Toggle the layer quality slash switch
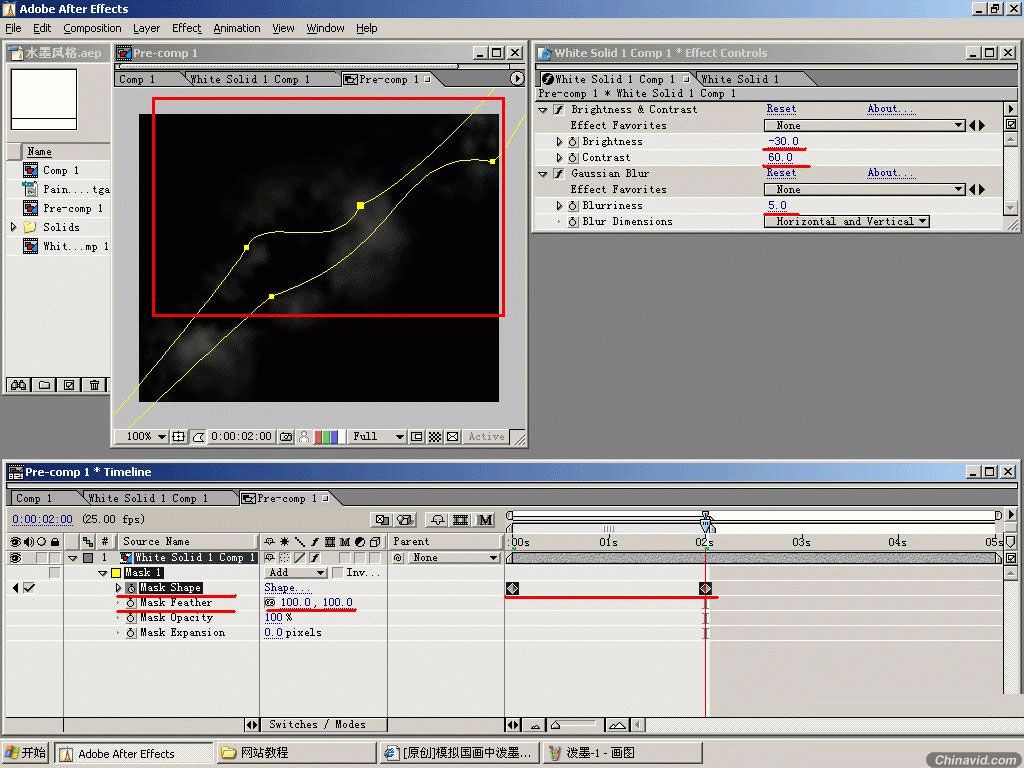1024x768 pixels. (300, 558)
